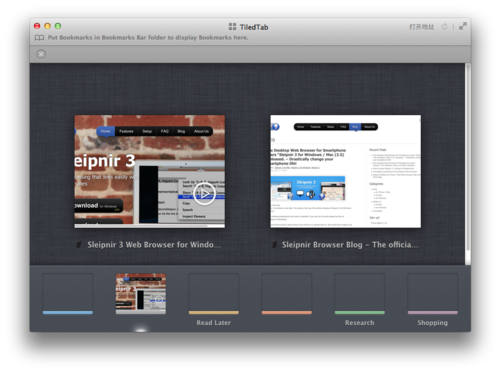
Task: Select the Read Later tab group
Action: point(214,294)
